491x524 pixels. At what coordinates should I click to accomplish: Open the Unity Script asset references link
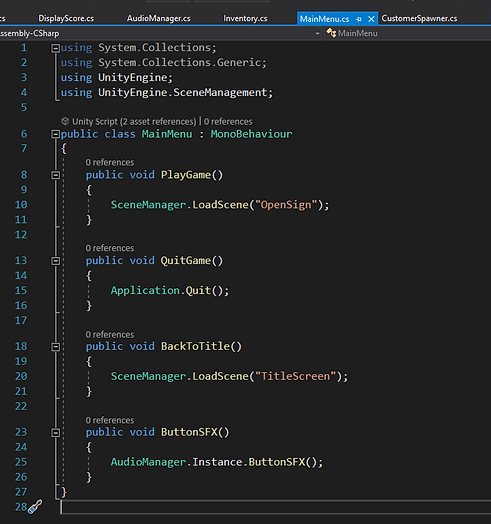click(x=134, y=122)
